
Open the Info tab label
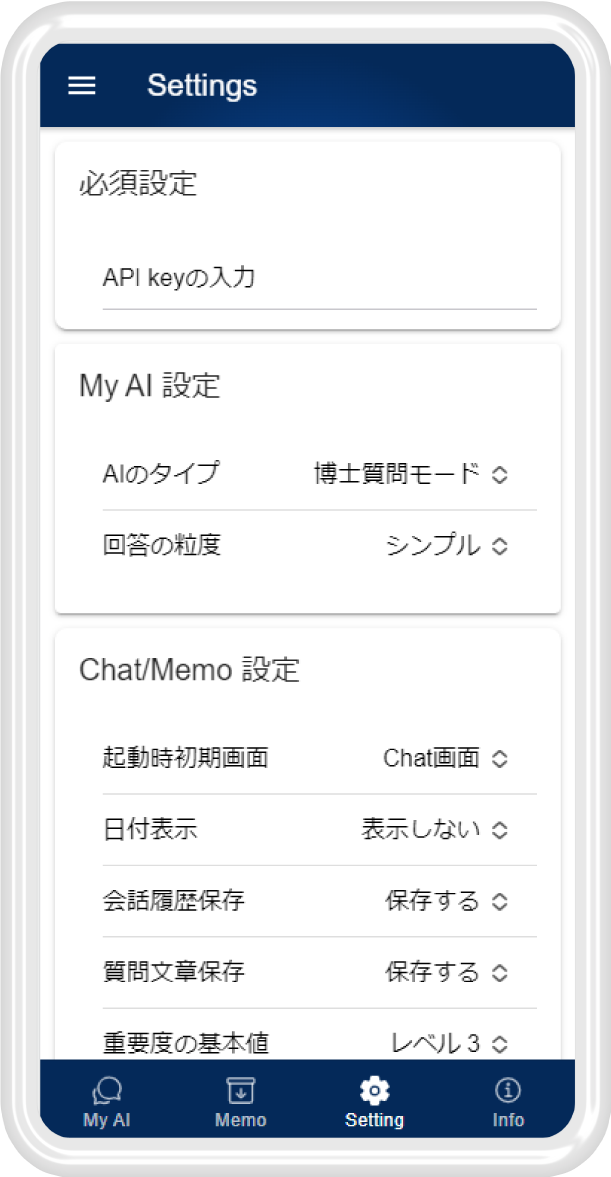(x=508, y=1120)
